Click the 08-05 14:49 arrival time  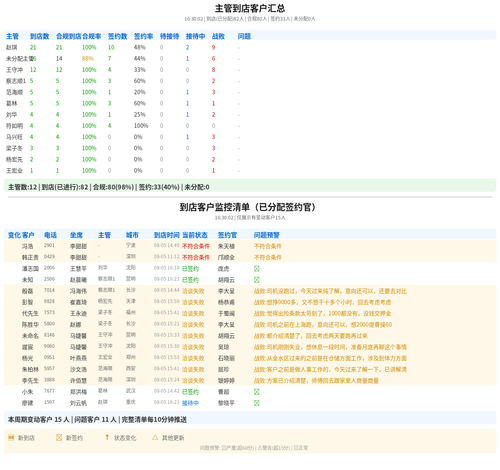[167, 246]
